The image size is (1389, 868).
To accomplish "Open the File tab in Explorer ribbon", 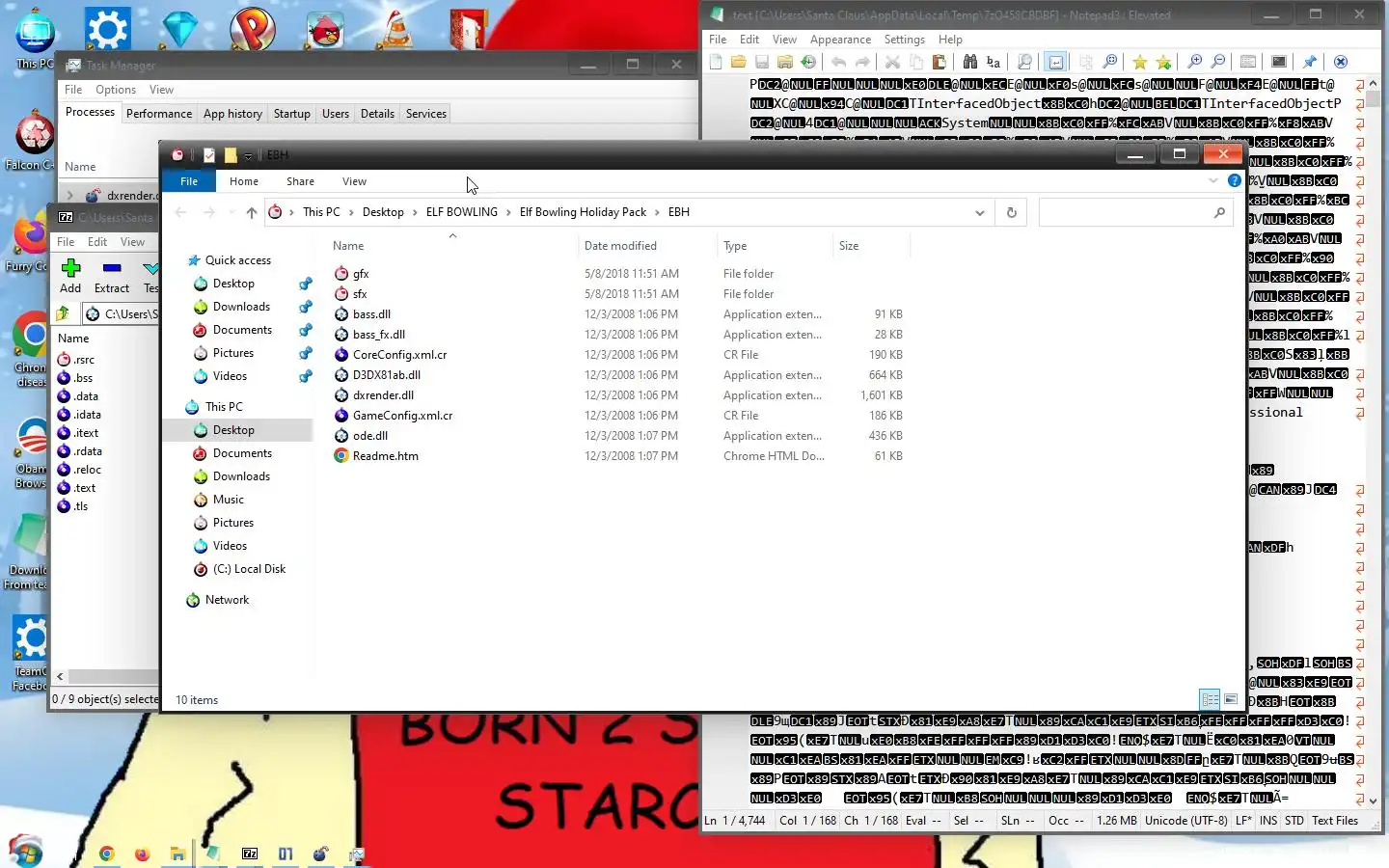I will pyautogui.click(x=189, y=181).
